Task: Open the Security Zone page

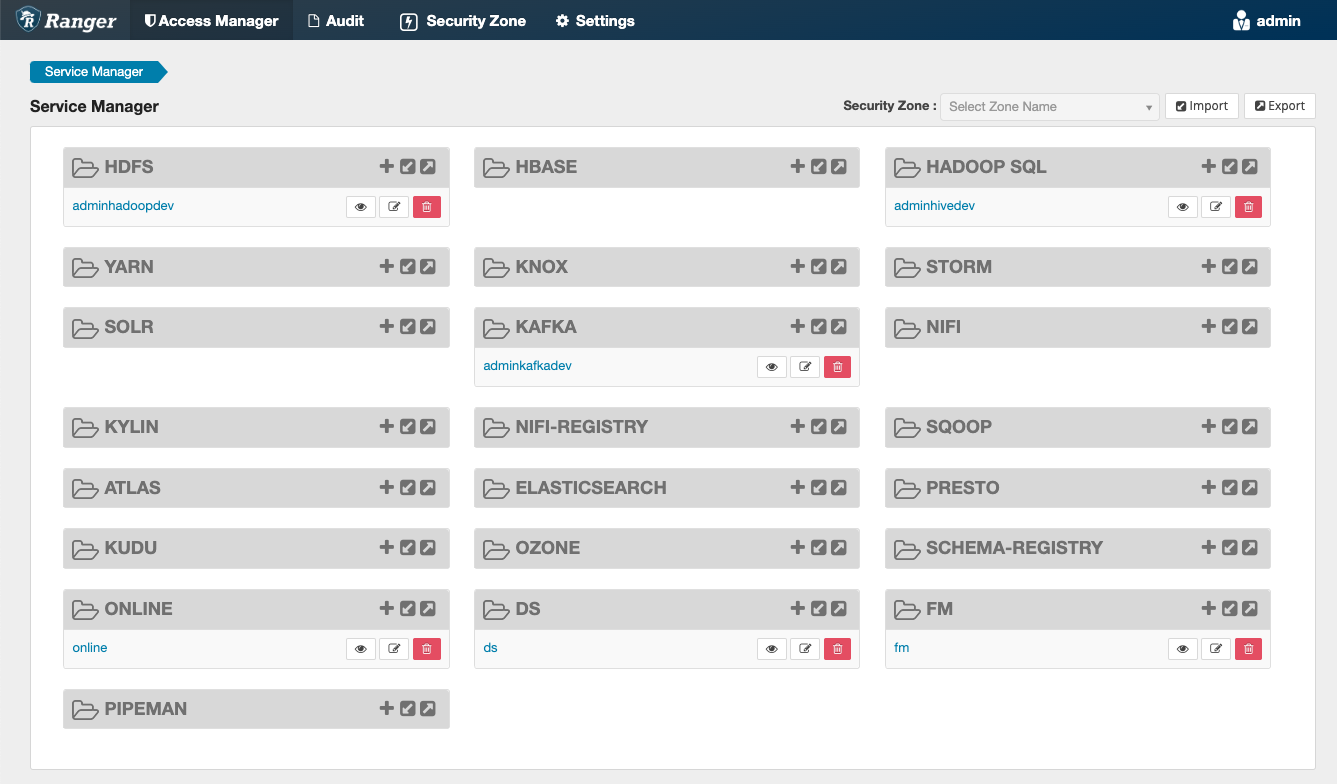Action: [x=463, y=20]
